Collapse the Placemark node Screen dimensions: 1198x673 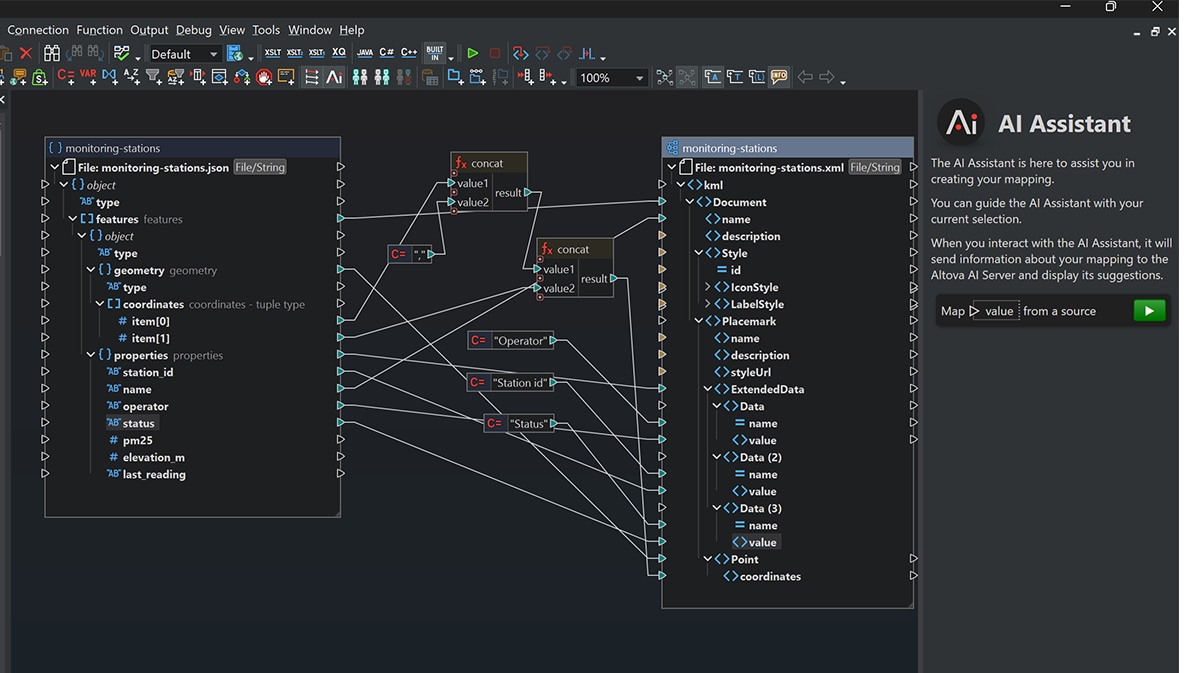(x=698, y=322)
